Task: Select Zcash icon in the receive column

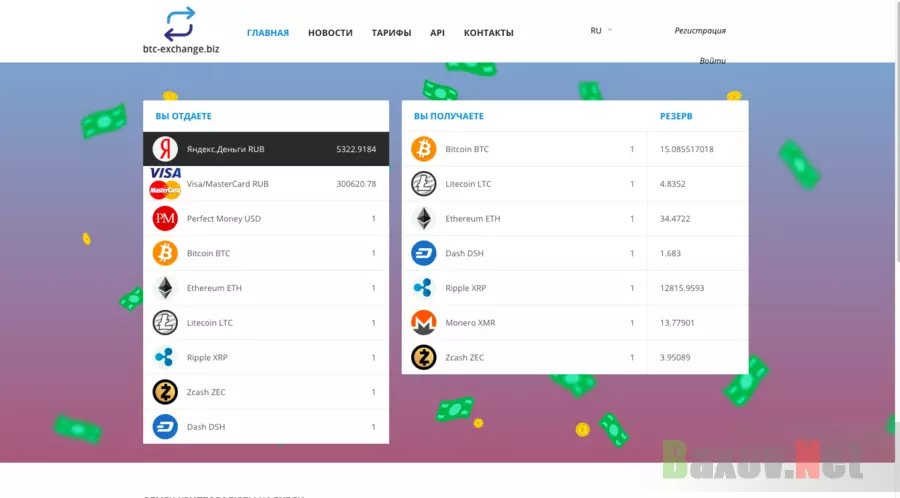Action: tap(424, 357)
